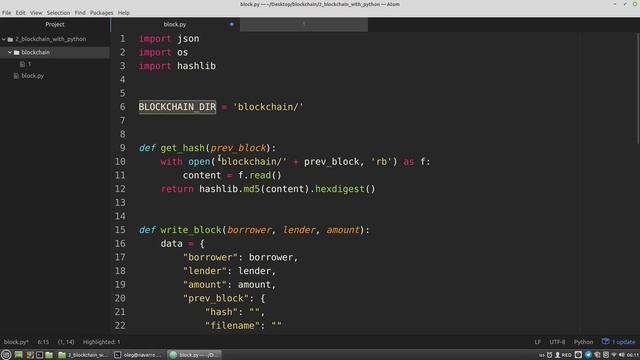Change the LF line ending setting

538,342
